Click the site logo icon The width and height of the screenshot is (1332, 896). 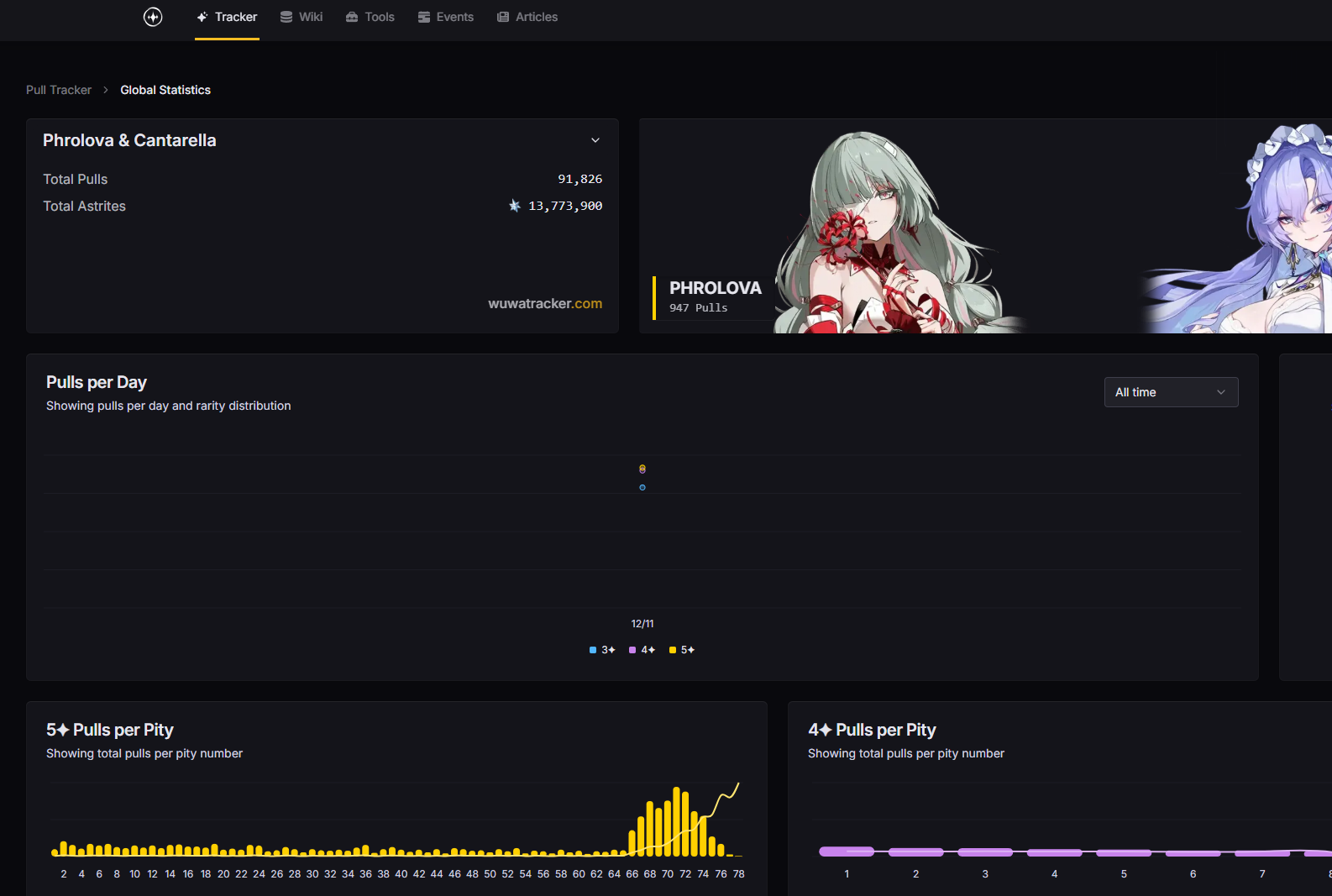click(153, 17)
